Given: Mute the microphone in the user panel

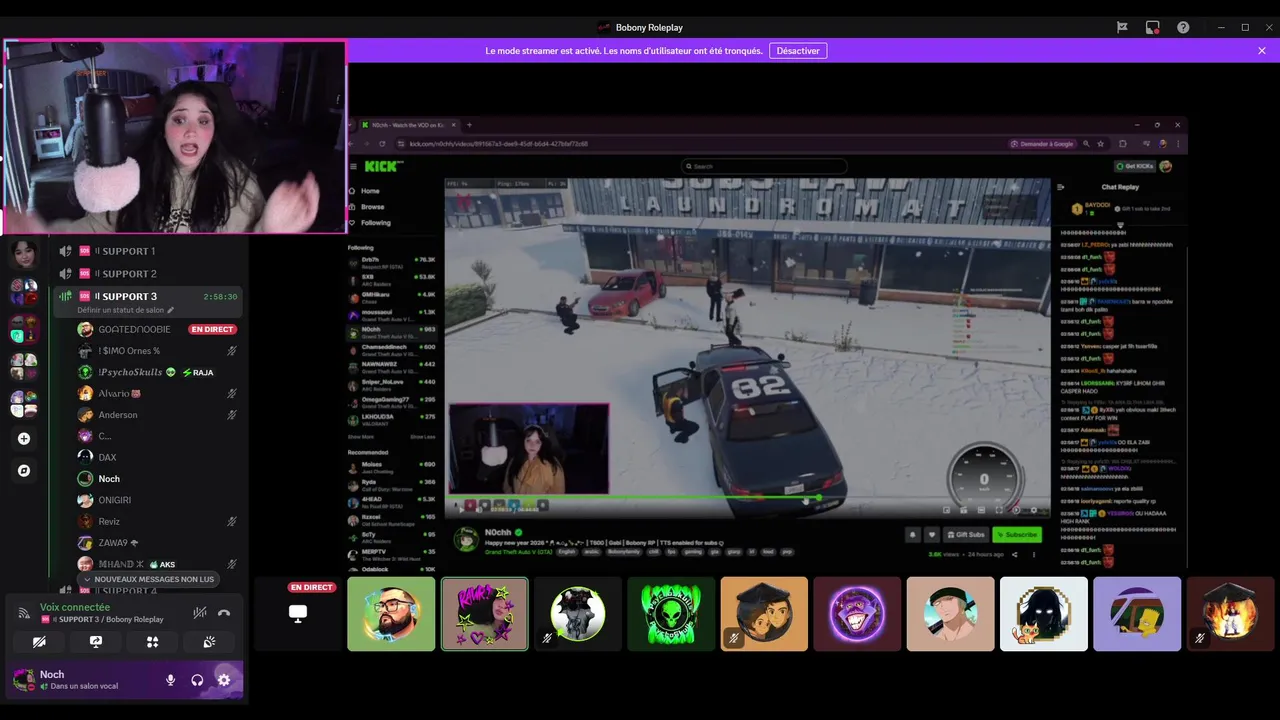Looking at the screenshot, I should pos(170,680).
